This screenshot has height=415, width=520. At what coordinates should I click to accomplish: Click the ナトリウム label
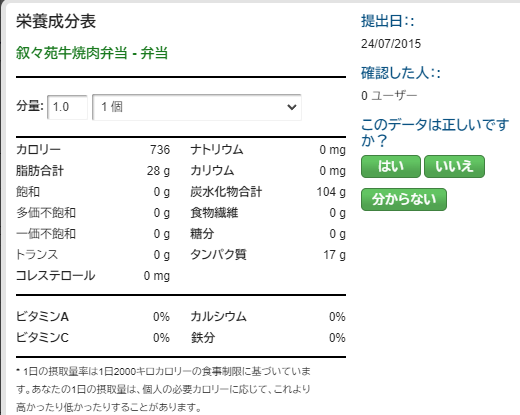pyautogui.click(x=217, y=150)
